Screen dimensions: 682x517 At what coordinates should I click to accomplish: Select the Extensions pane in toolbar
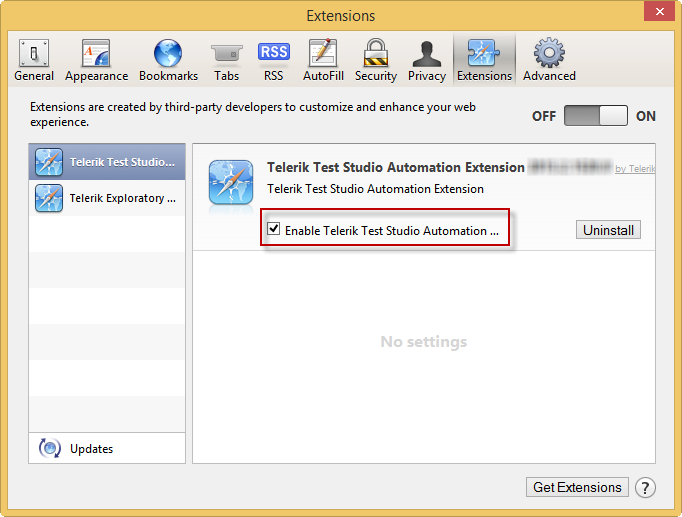pyautogui.click(x=484, y=61)
